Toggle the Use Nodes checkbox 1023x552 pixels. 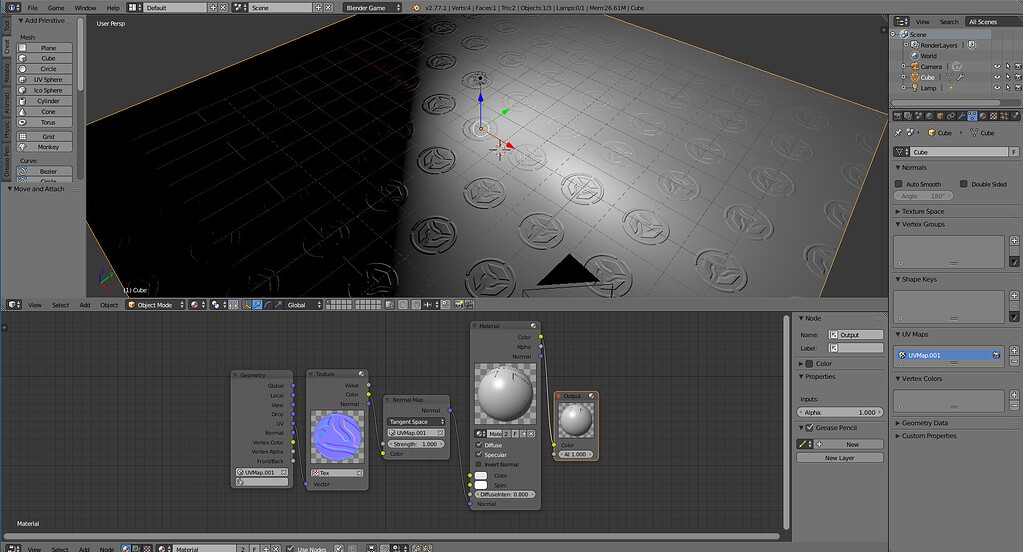pos(290,549)
